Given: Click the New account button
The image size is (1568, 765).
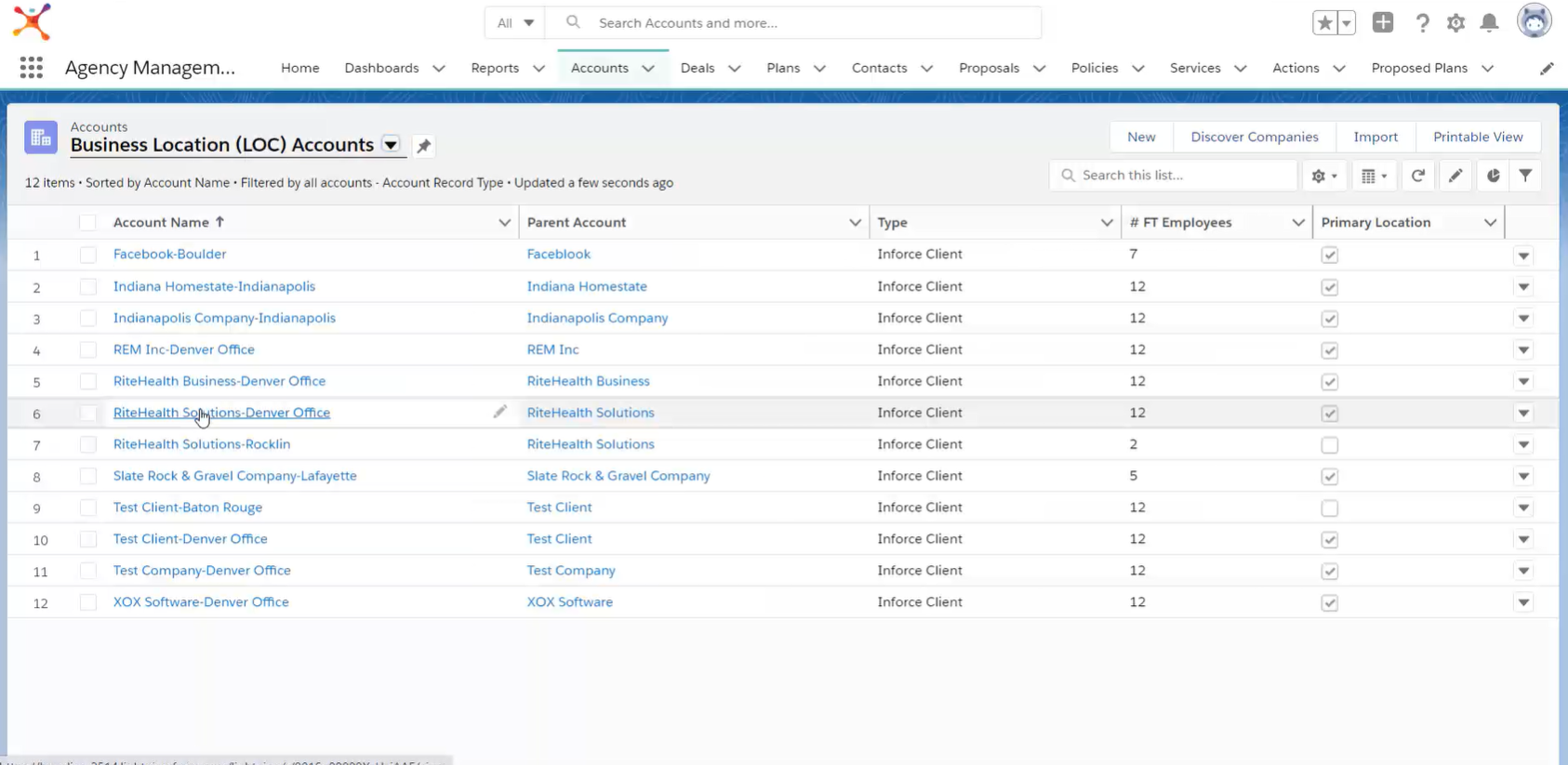Looking at the screenshot, I should [1141, 137].
